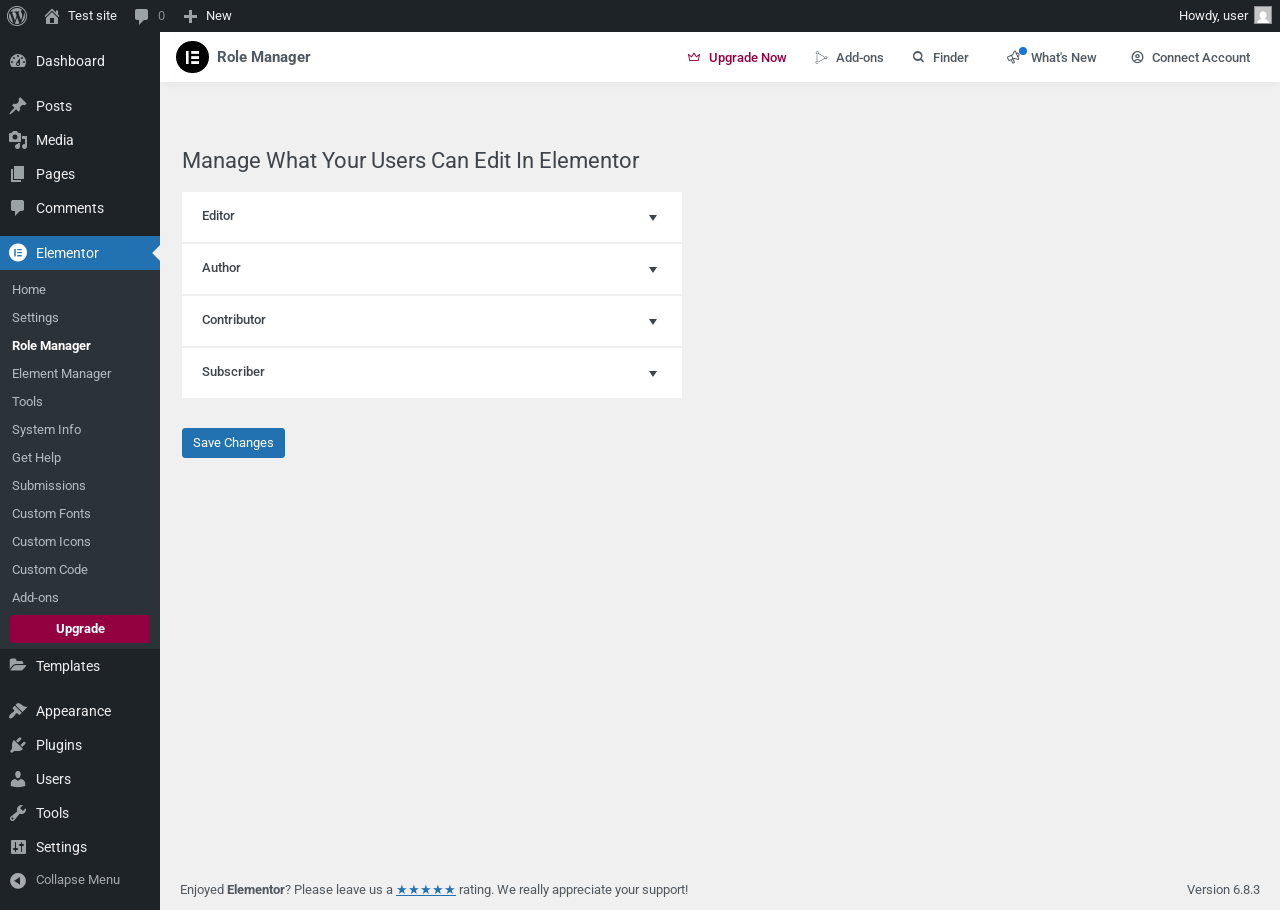
Task: Expand the Editor role arrow
Action: (x=653, y=218)
